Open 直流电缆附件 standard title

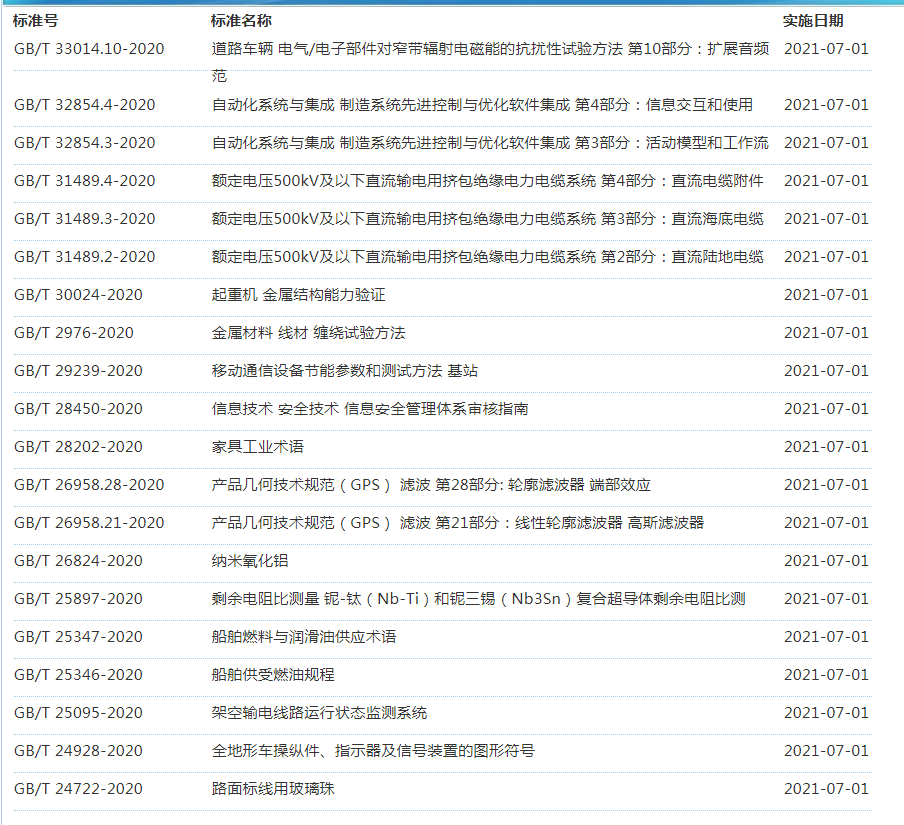pos(487,181)
